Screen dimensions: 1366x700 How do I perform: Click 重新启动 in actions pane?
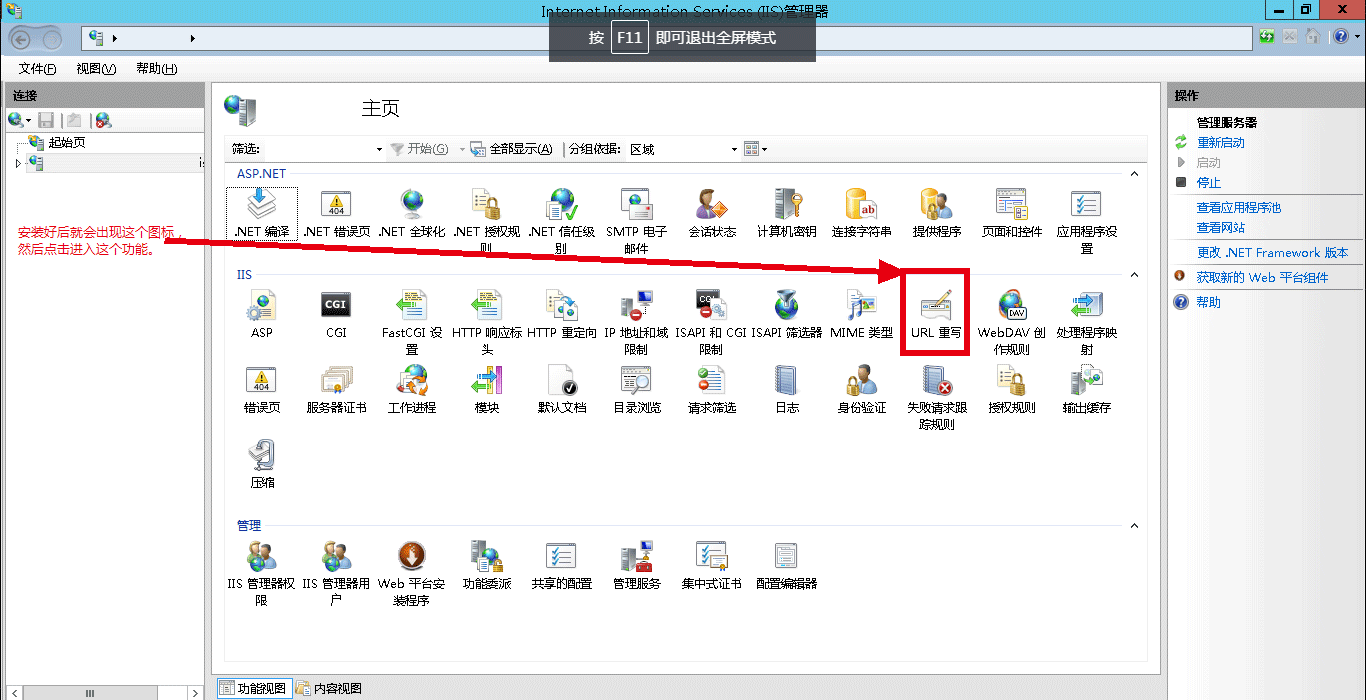(1221, 143)
